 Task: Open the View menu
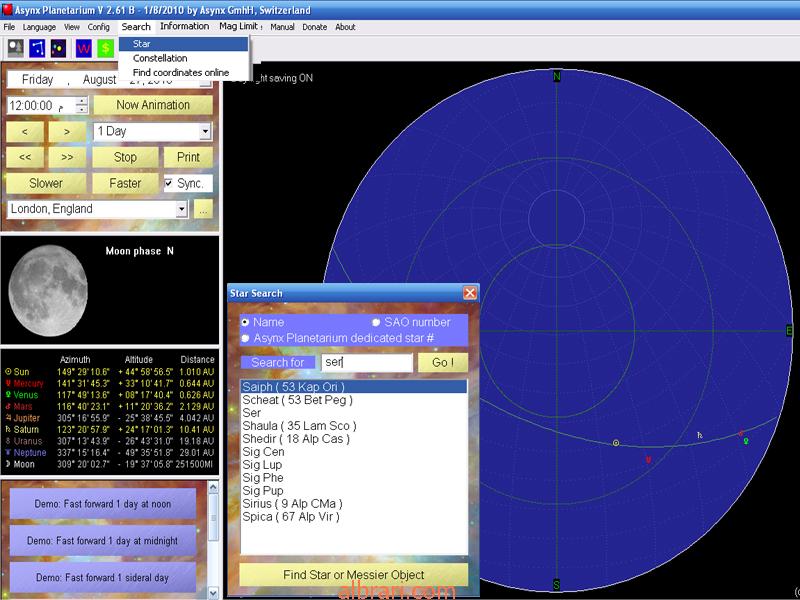click(71, 27)
